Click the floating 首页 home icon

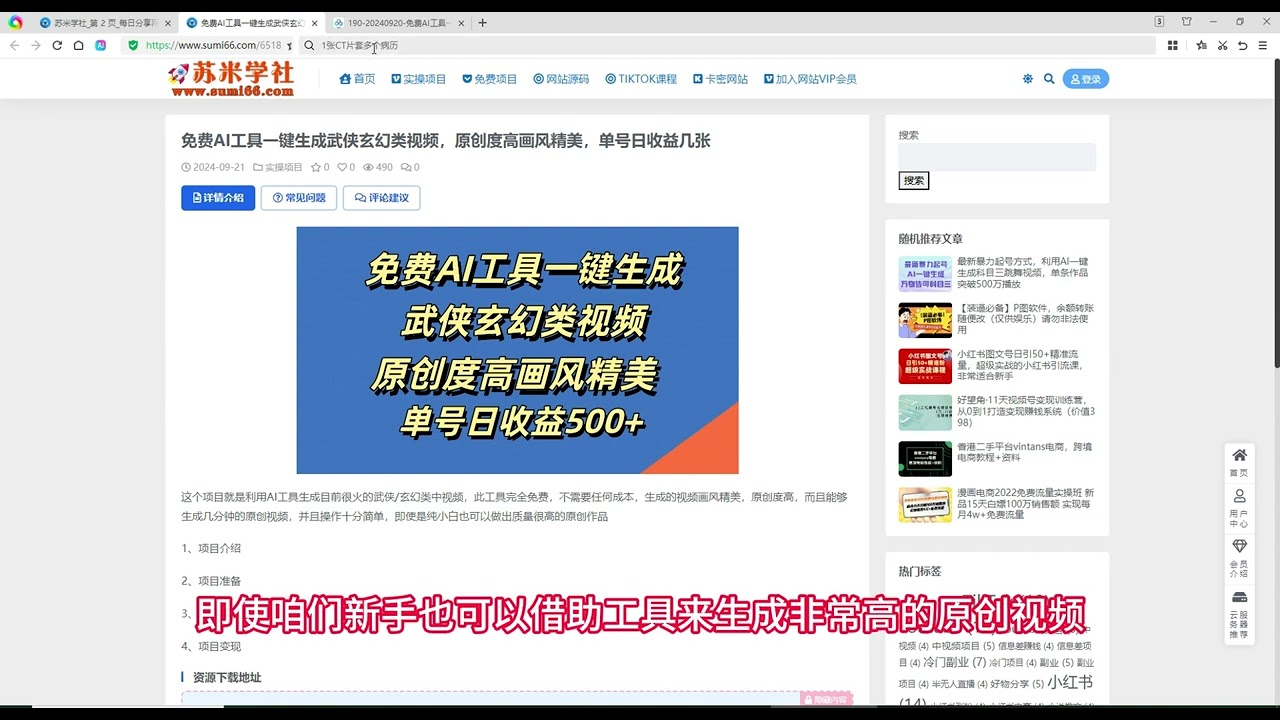click(x=1239, y=462)
